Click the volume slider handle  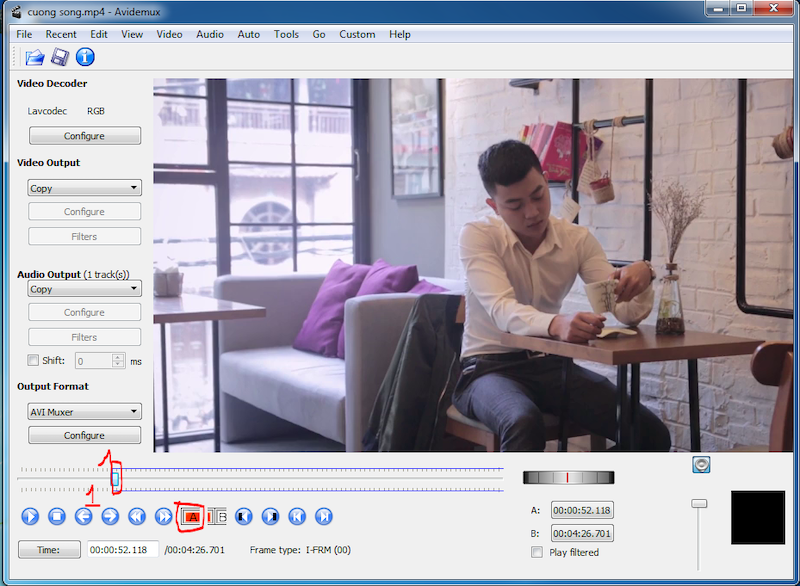click(699, 503)
